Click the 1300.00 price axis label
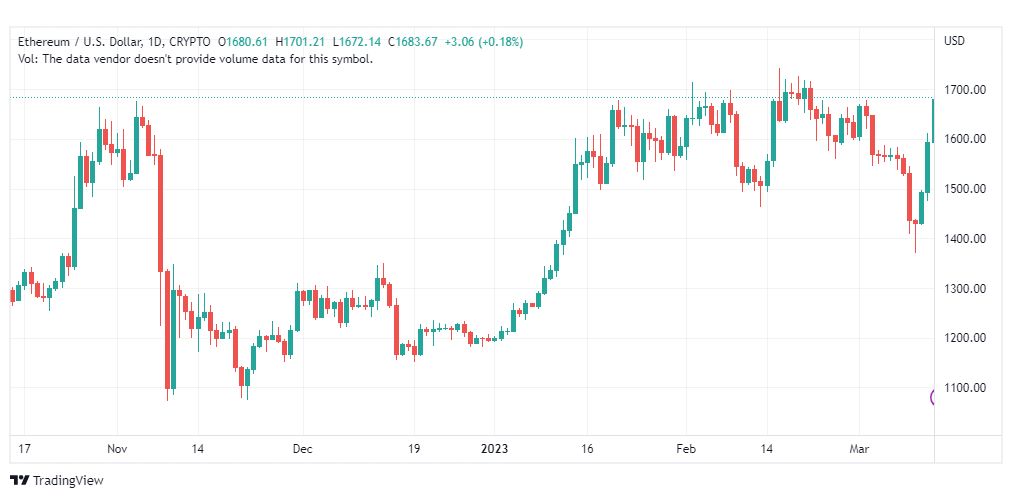 [x=966, y=289]
